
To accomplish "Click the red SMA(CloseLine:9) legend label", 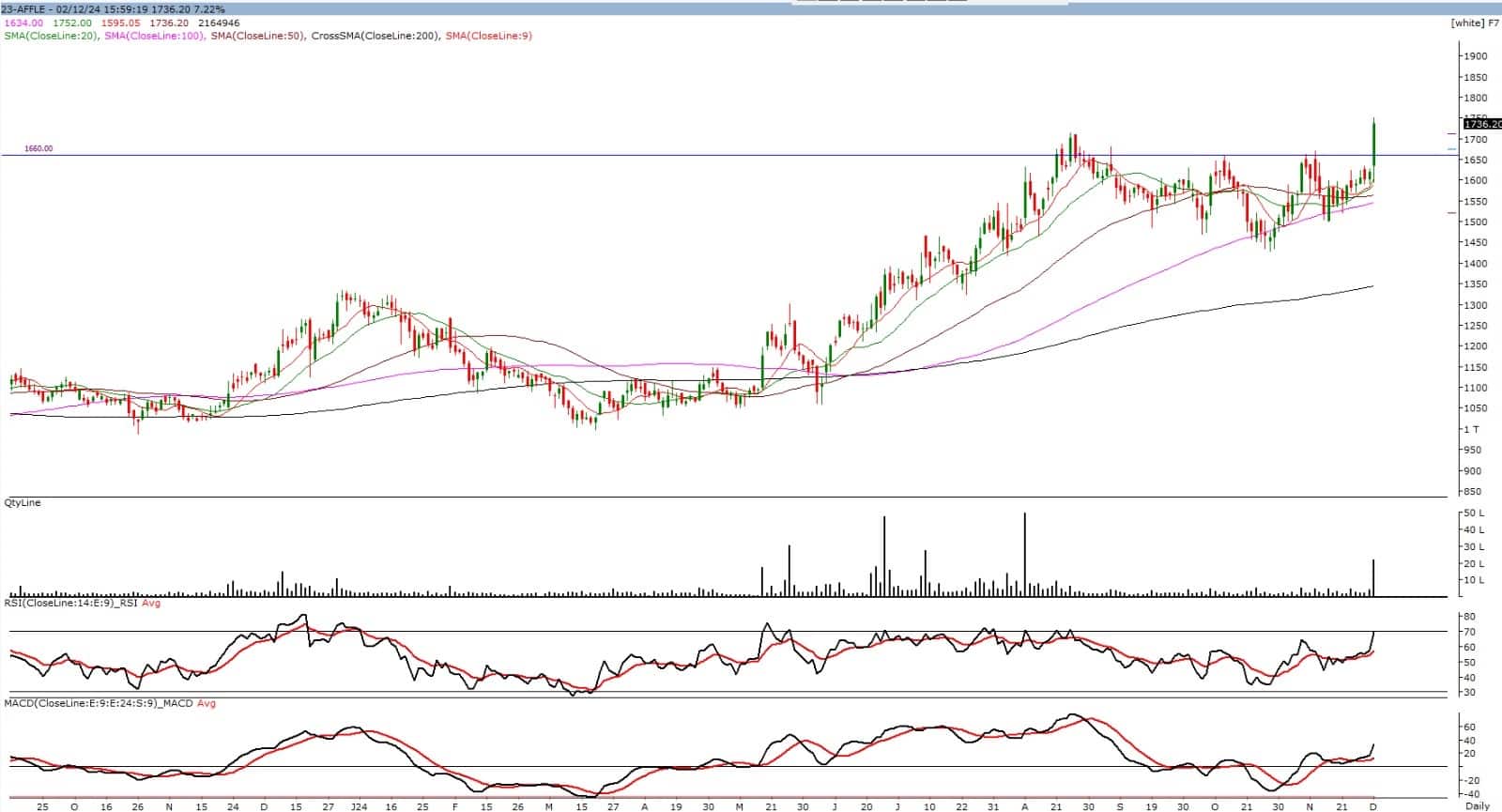I will point(488,36).
